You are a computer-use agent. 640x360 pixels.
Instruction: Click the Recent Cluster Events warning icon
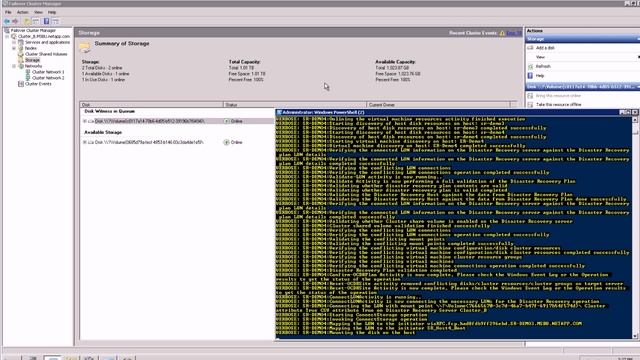(x=502, y=33)
